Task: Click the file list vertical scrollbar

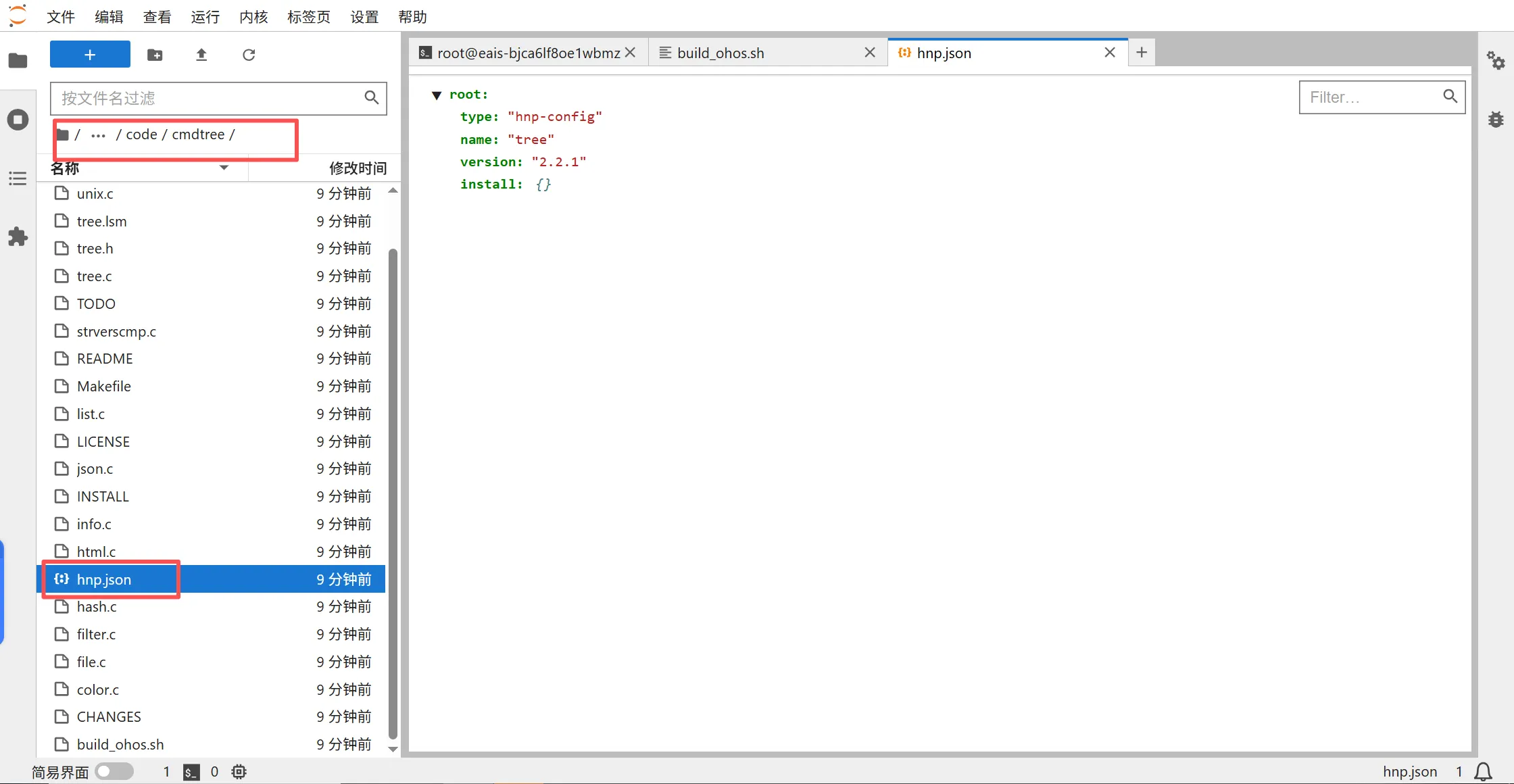Action: tap(393, 493)
